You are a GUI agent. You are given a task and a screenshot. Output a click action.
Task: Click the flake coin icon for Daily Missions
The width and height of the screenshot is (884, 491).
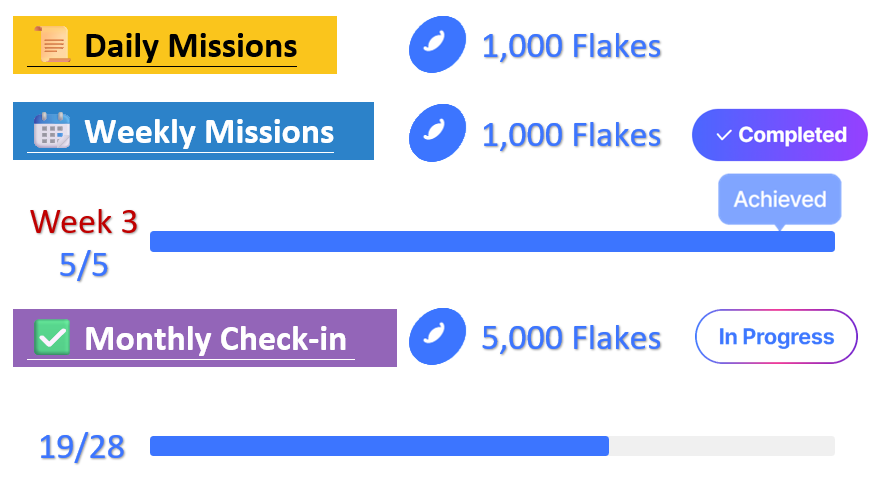click(x=437, y=45)
